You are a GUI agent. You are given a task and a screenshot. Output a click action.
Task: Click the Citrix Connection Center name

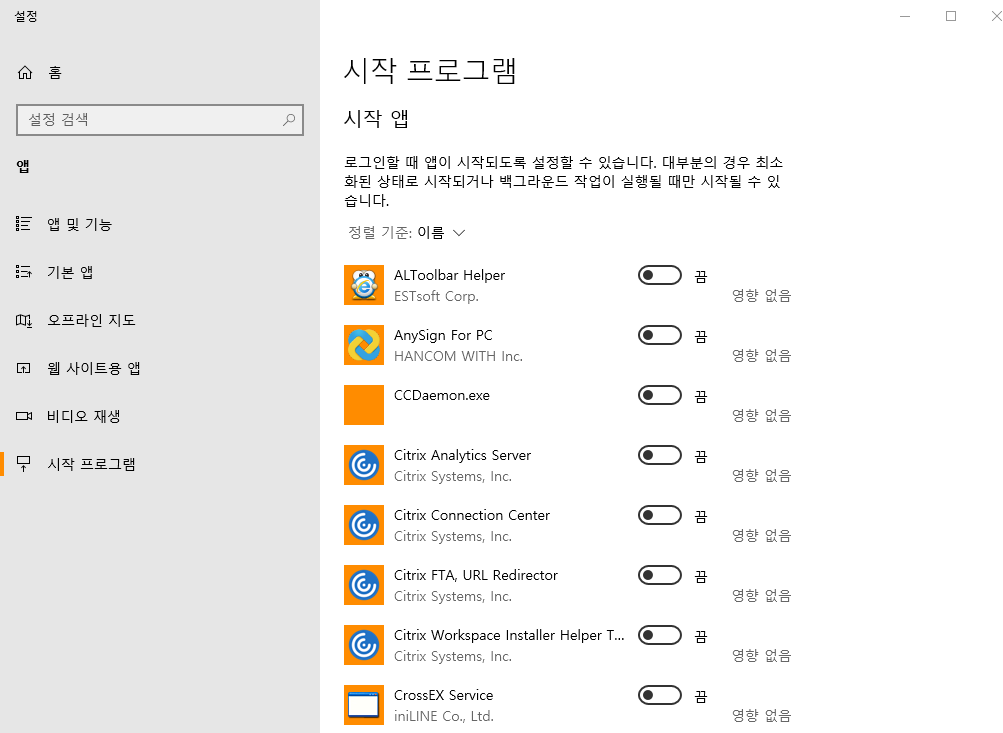click(x=472, y=515)
